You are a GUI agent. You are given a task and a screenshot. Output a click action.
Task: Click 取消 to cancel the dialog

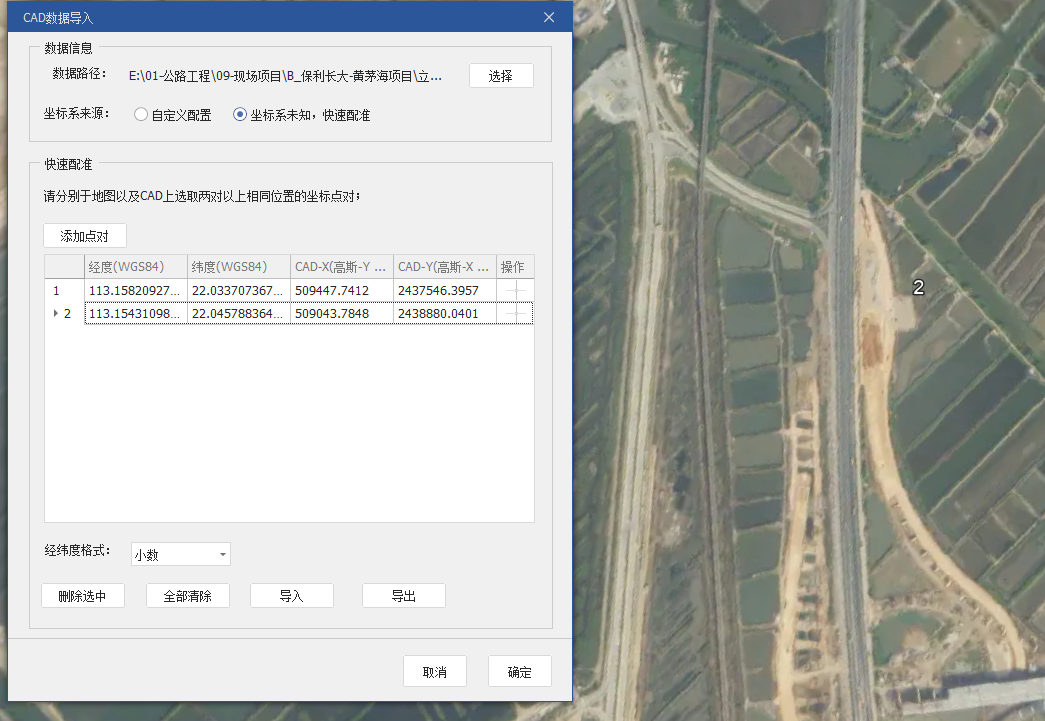[434, 672]
